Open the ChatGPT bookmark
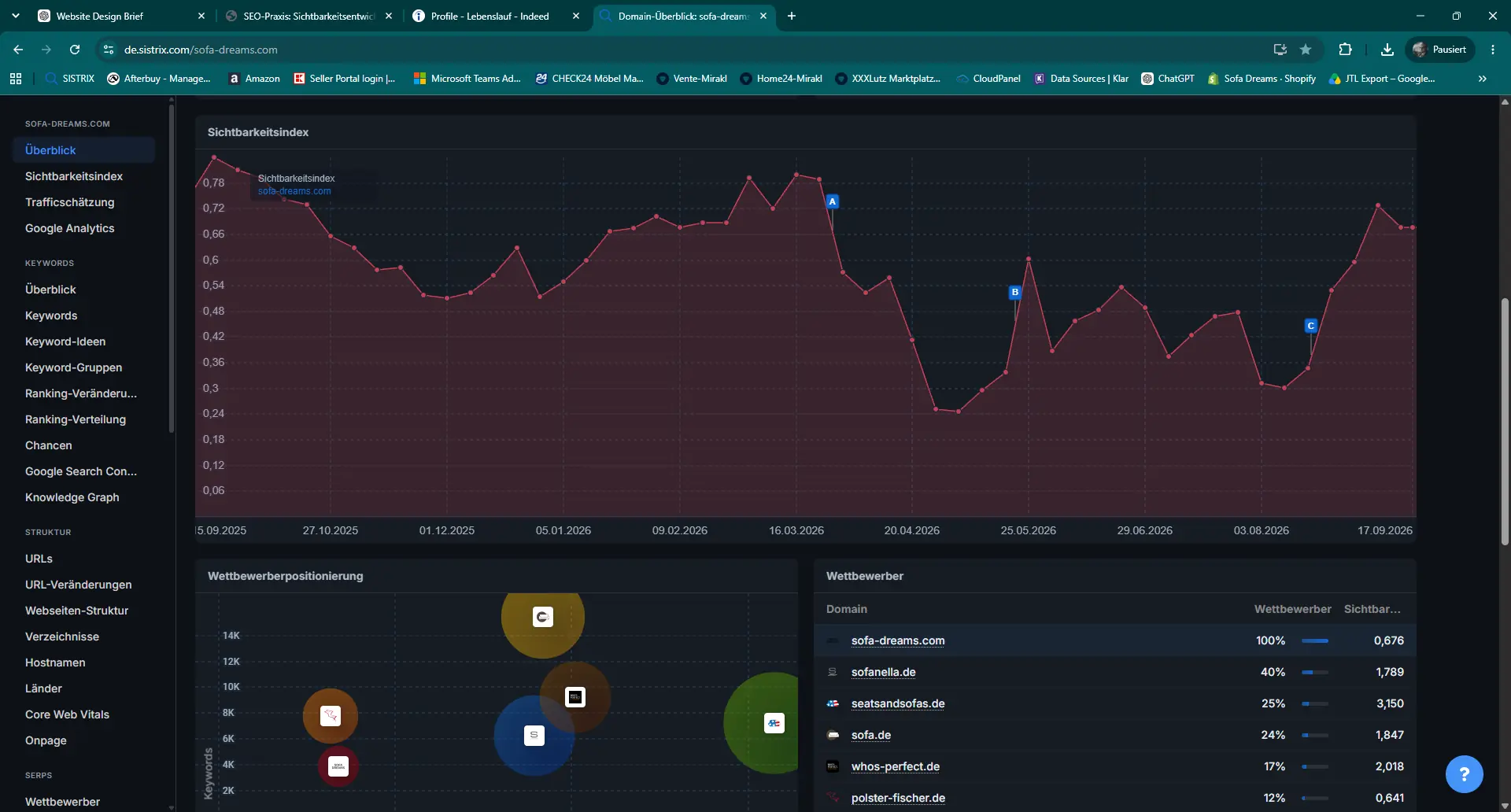Image resolution: width=1511 pixels, height=812 pixels. point(1168,79)
